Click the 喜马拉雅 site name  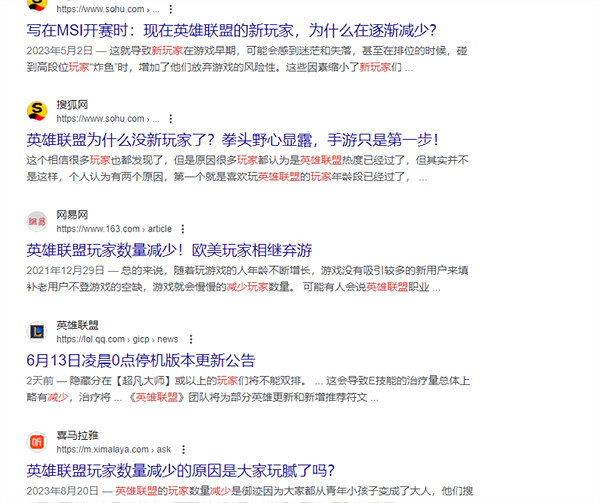coord(78,435)
